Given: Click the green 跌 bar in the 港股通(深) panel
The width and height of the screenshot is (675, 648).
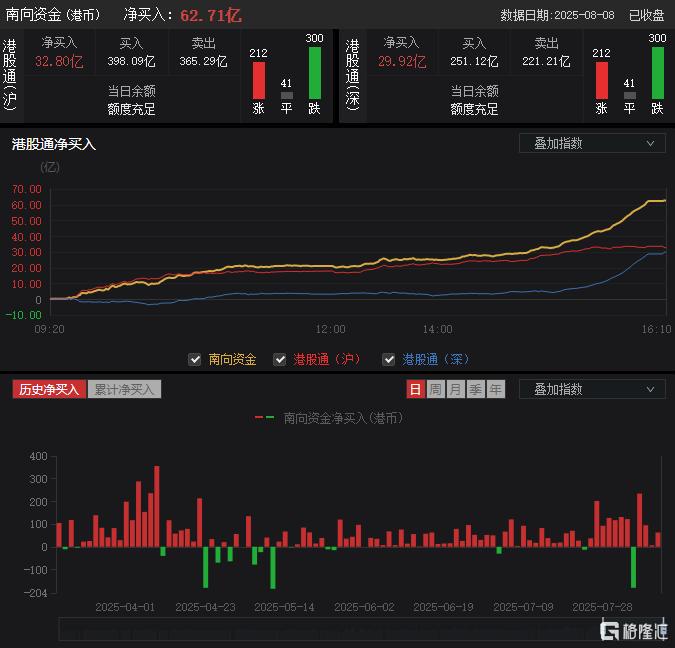Looking at the screenshot, I should (x=658, y=73).
